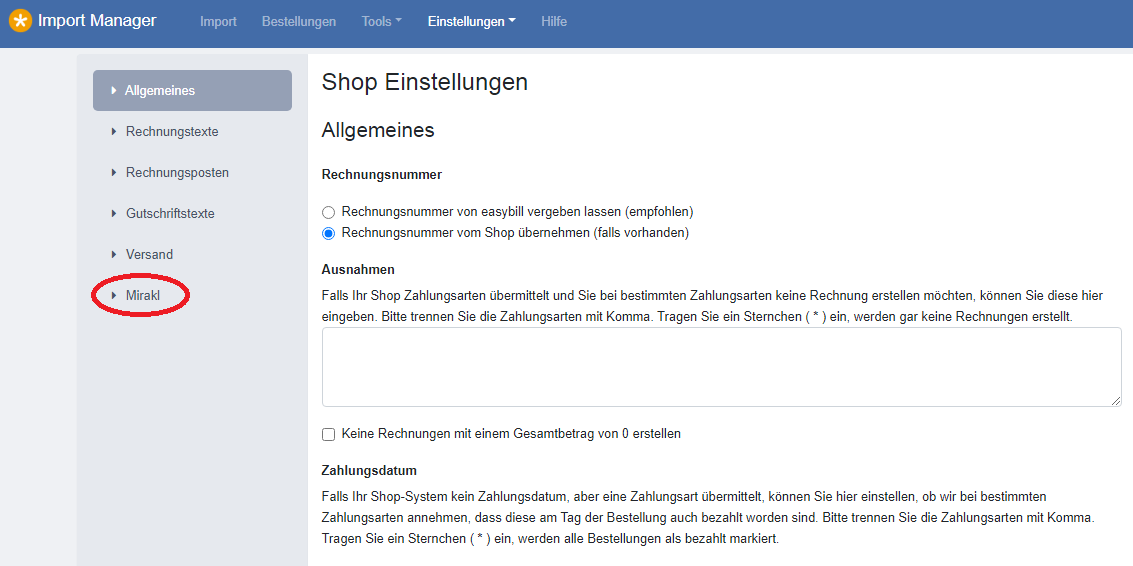
Task: Switch to Versand settings in sidebar
Action: (149, 254)
